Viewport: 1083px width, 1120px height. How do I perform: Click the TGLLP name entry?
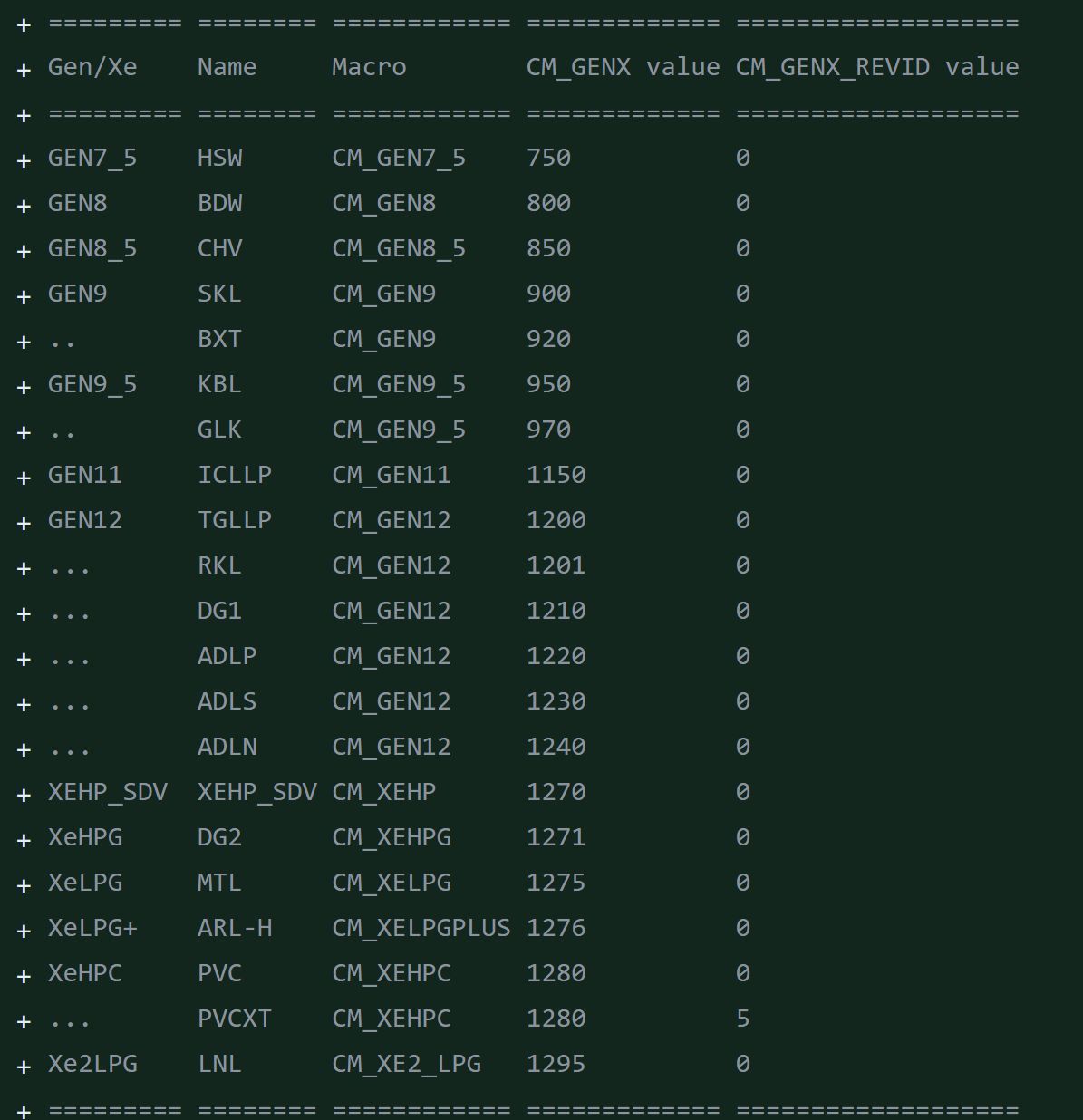point(235,520)
